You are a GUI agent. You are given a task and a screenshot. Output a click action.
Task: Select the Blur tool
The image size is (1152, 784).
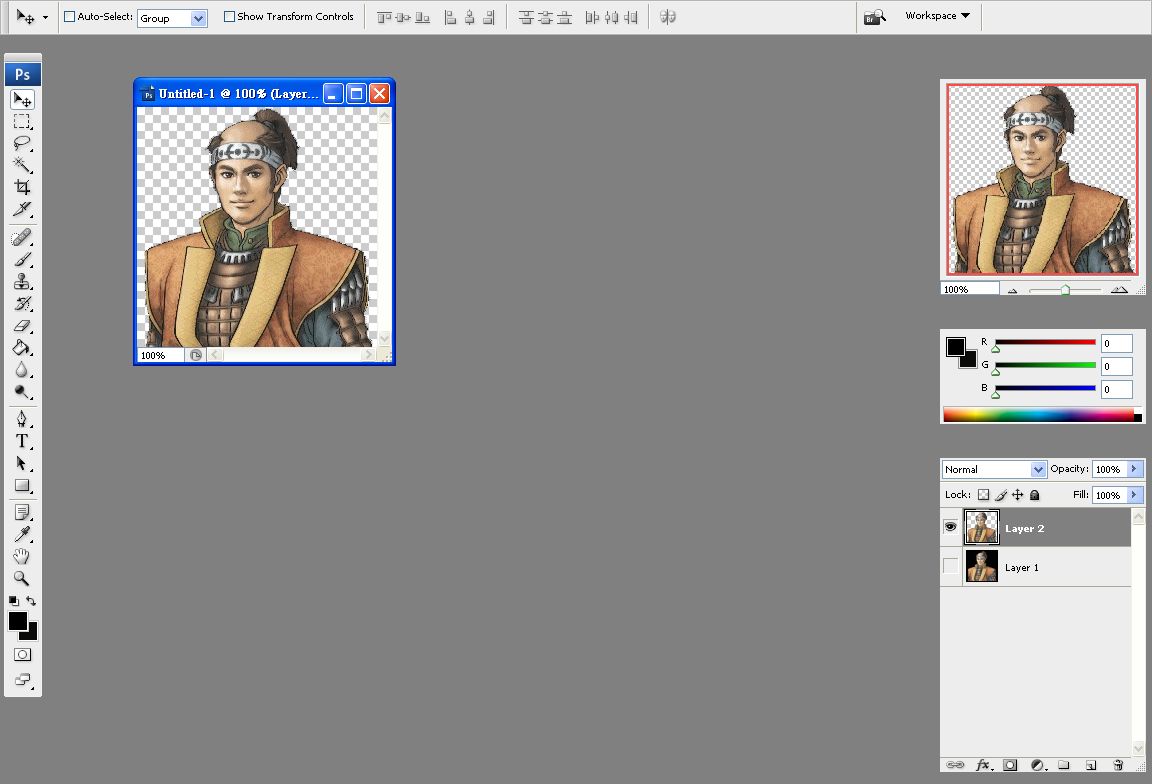[22, 370]
